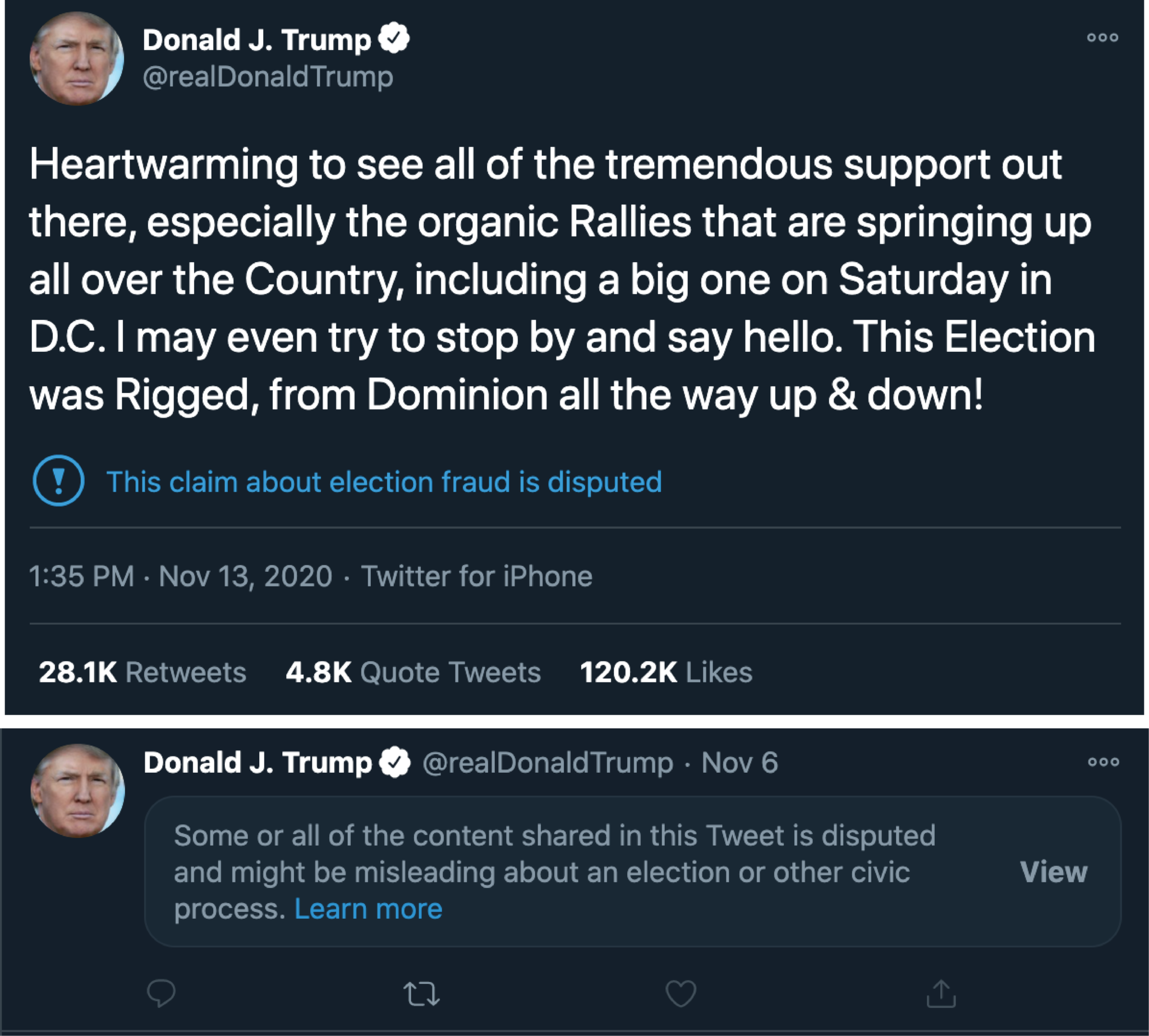Click the share upload icon
Screen dimensions: 1149x1036
(x=941, y=993)
